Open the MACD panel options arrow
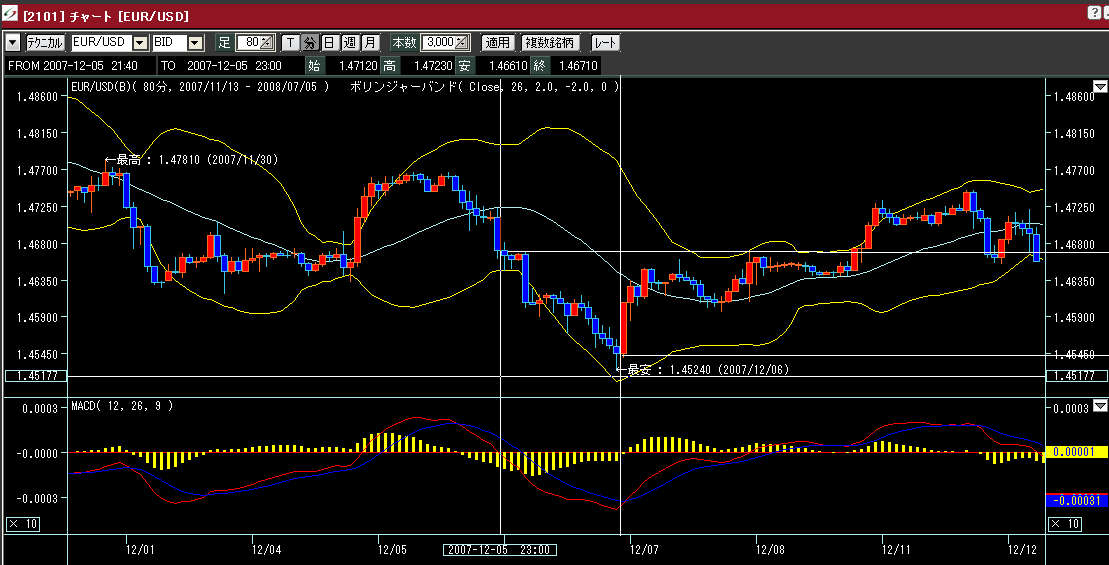This screenshot has width=1109, height=565. coord(1100,406)
